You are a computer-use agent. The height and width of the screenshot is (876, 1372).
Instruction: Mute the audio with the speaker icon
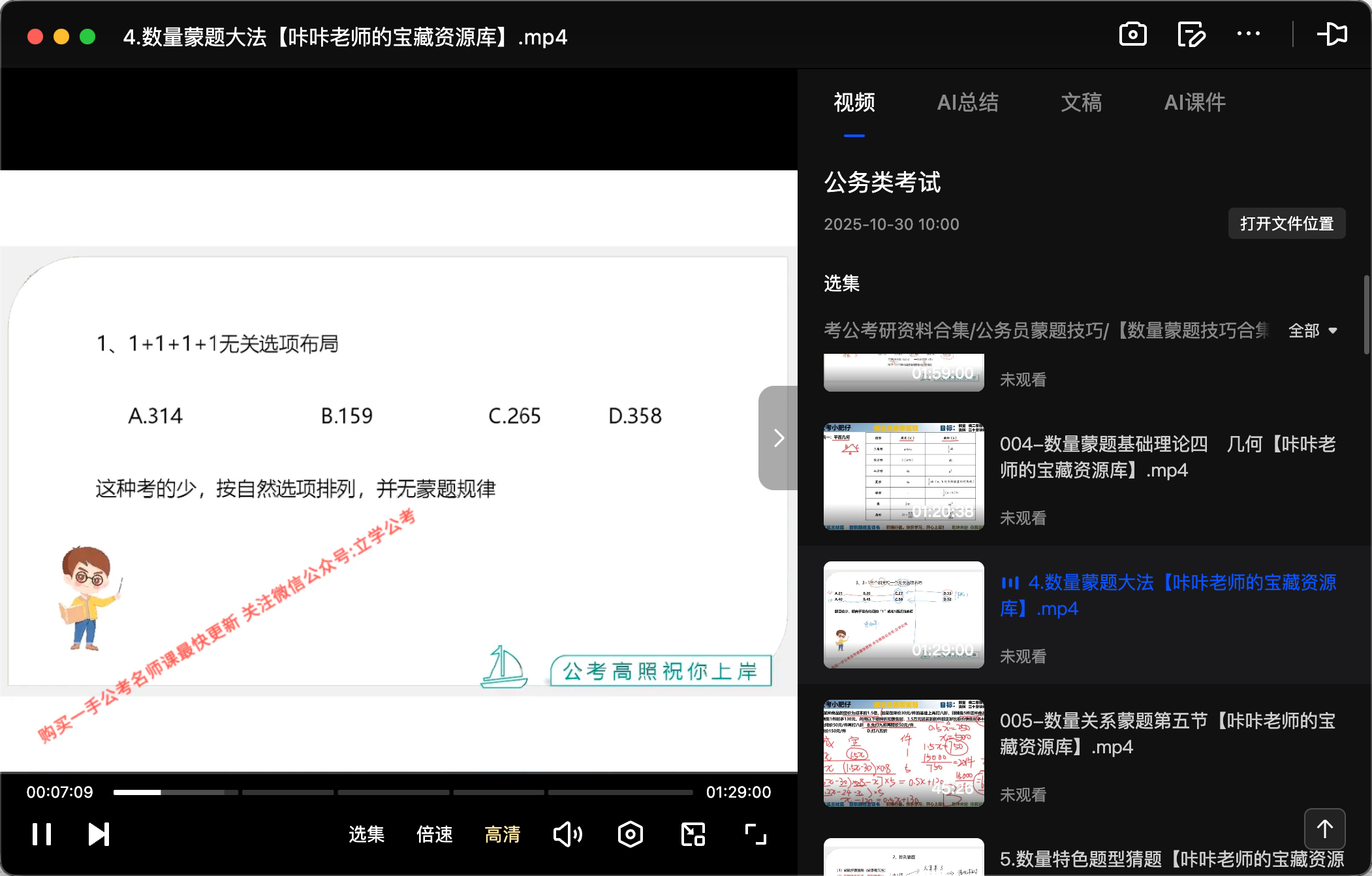point(567,834)
